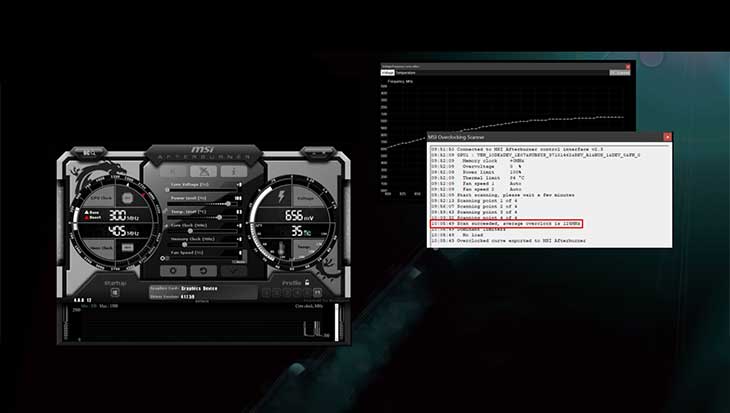Select the Voltage tab in curve editor
Image resolution: width=730 pixels, height=413 pixels.
[388, 73]
